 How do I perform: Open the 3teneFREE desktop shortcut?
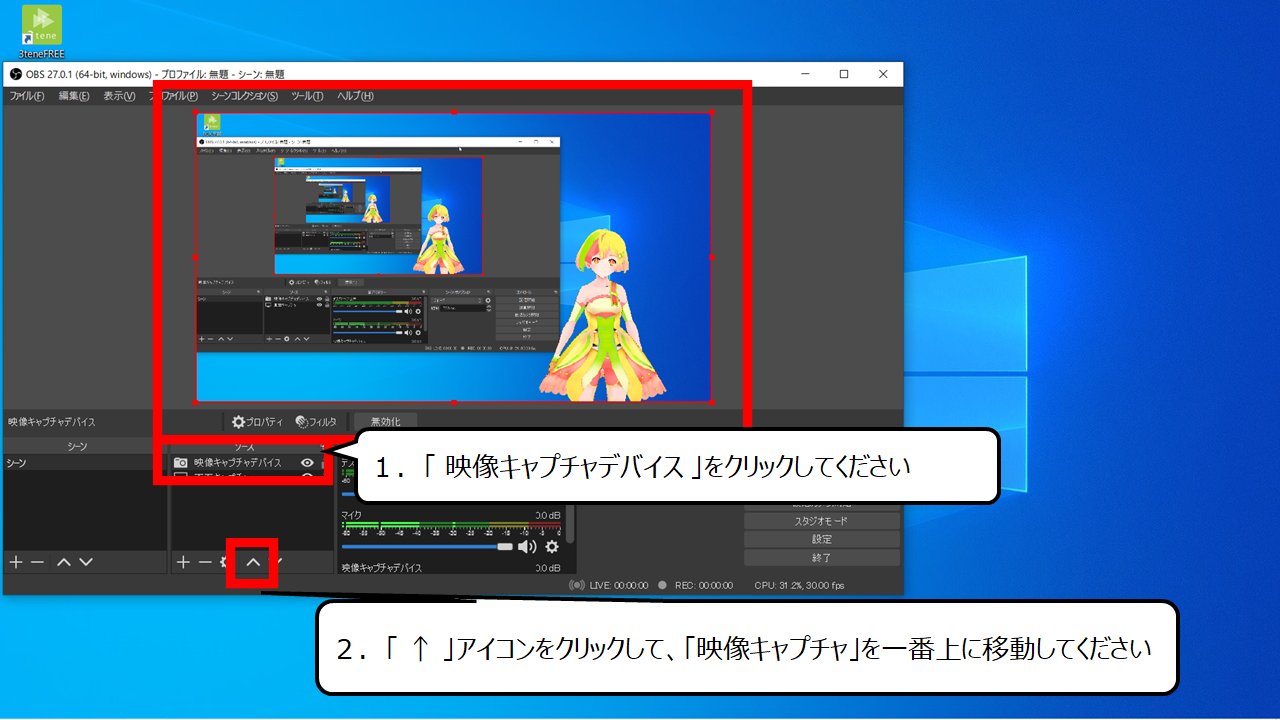(41, 32)
